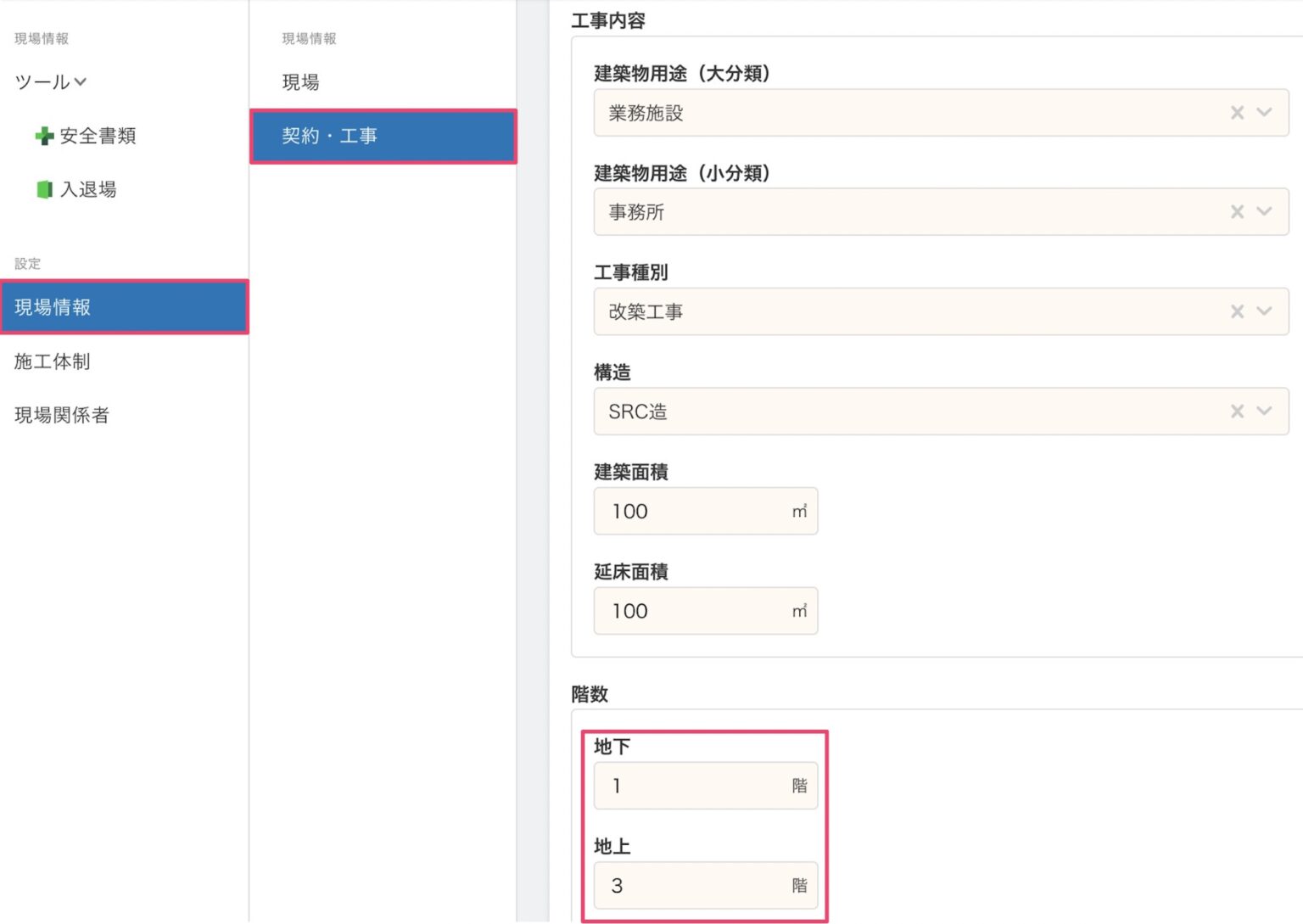Clear the 改築工事 selection with X icon
The image size is (1303, 924).
coord(1237,311)
